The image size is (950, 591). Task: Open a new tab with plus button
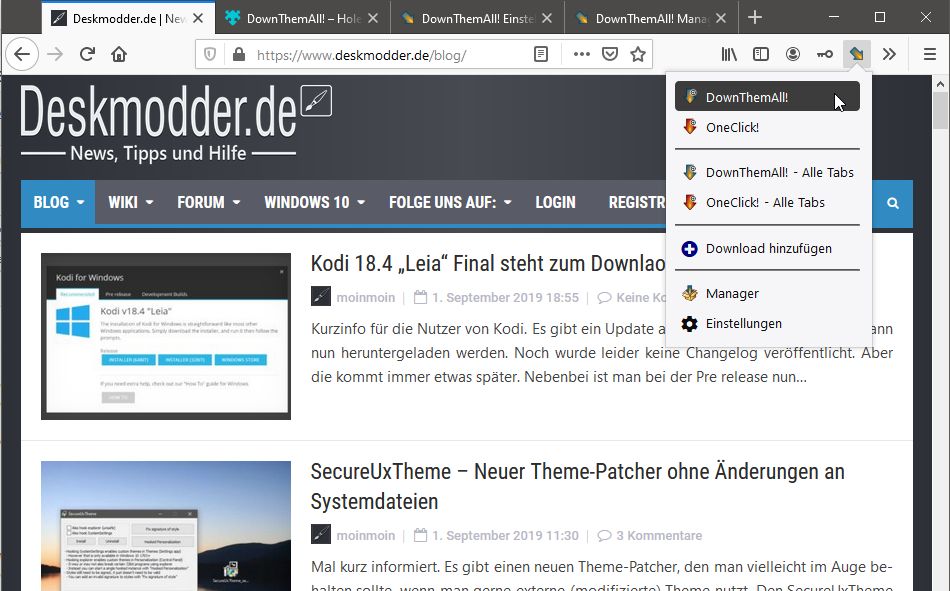[755, 18]
